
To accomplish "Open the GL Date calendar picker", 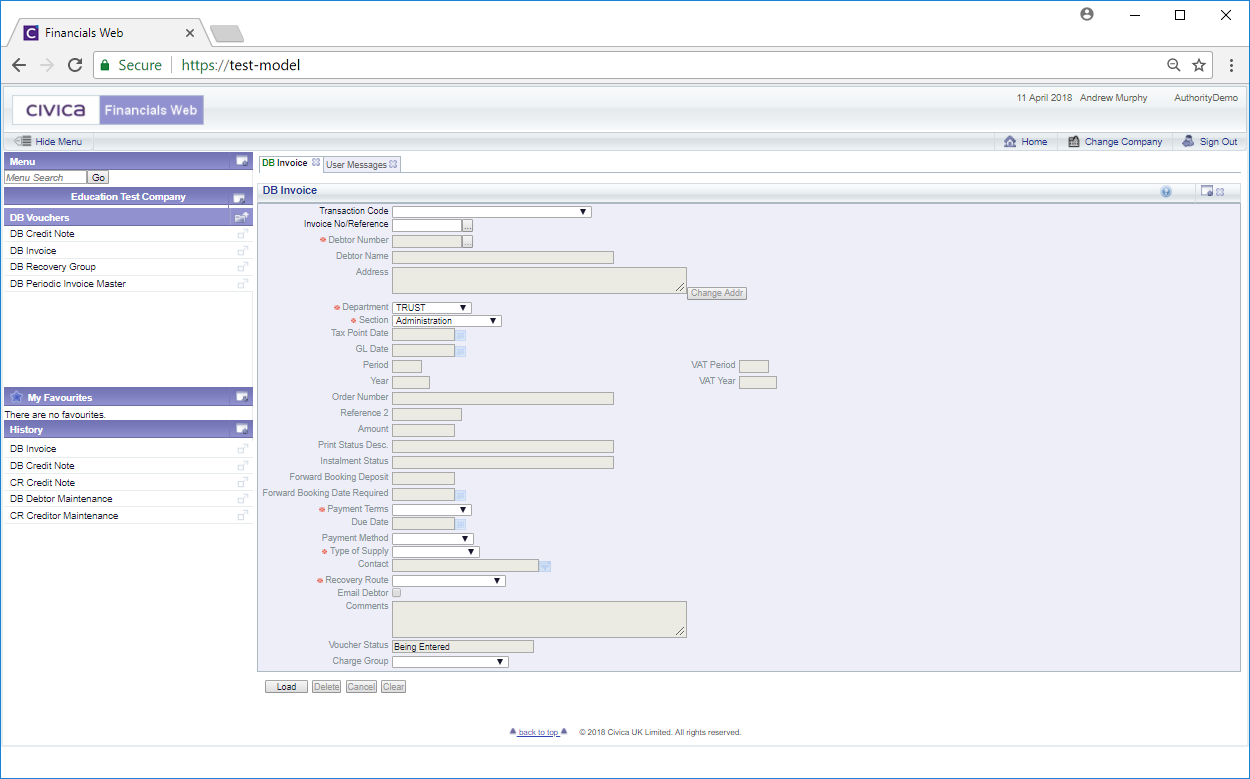I will [461, 351].
